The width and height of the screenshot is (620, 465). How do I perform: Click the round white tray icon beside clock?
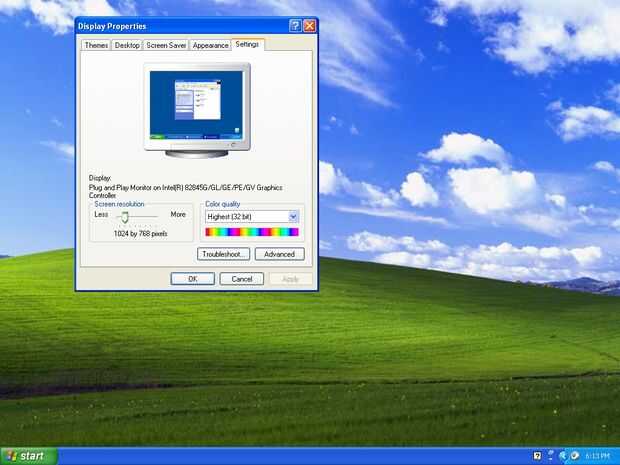[575, 456]
